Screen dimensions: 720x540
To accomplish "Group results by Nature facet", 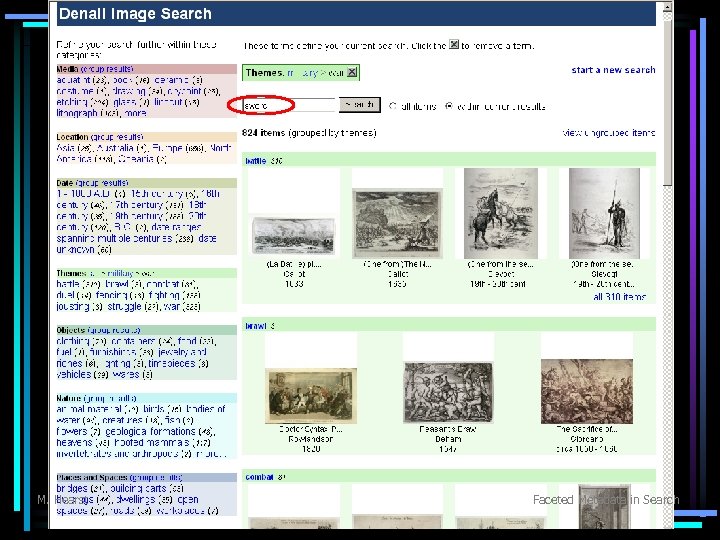I will point(110,398).
